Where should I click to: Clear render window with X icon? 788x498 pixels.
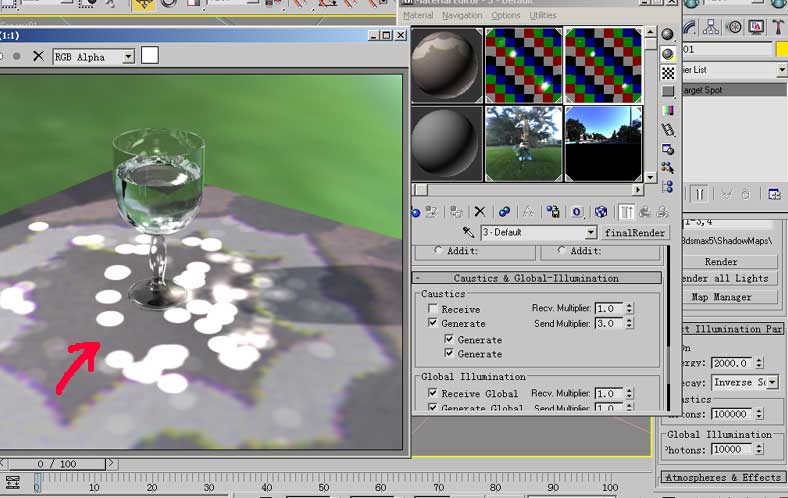[38, 56]
